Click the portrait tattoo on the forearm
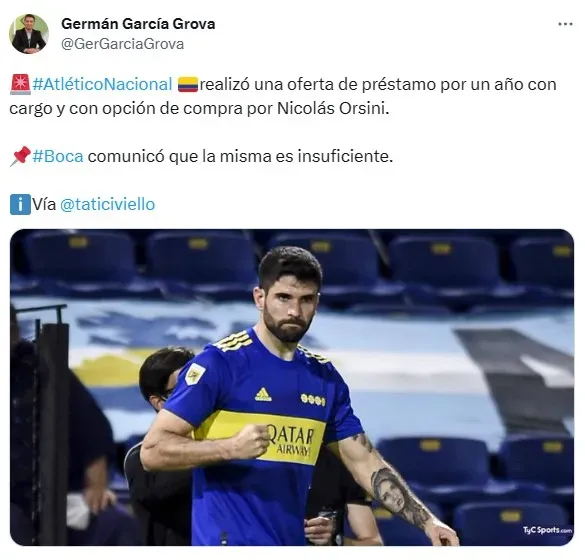The image size is (585, 560). point(388,492)
